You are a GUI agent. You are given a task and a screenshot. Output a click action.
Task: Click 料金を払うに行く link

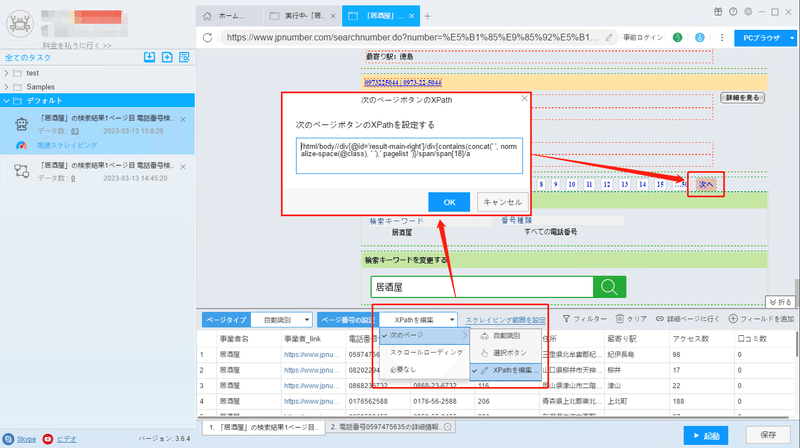[77, 45]
